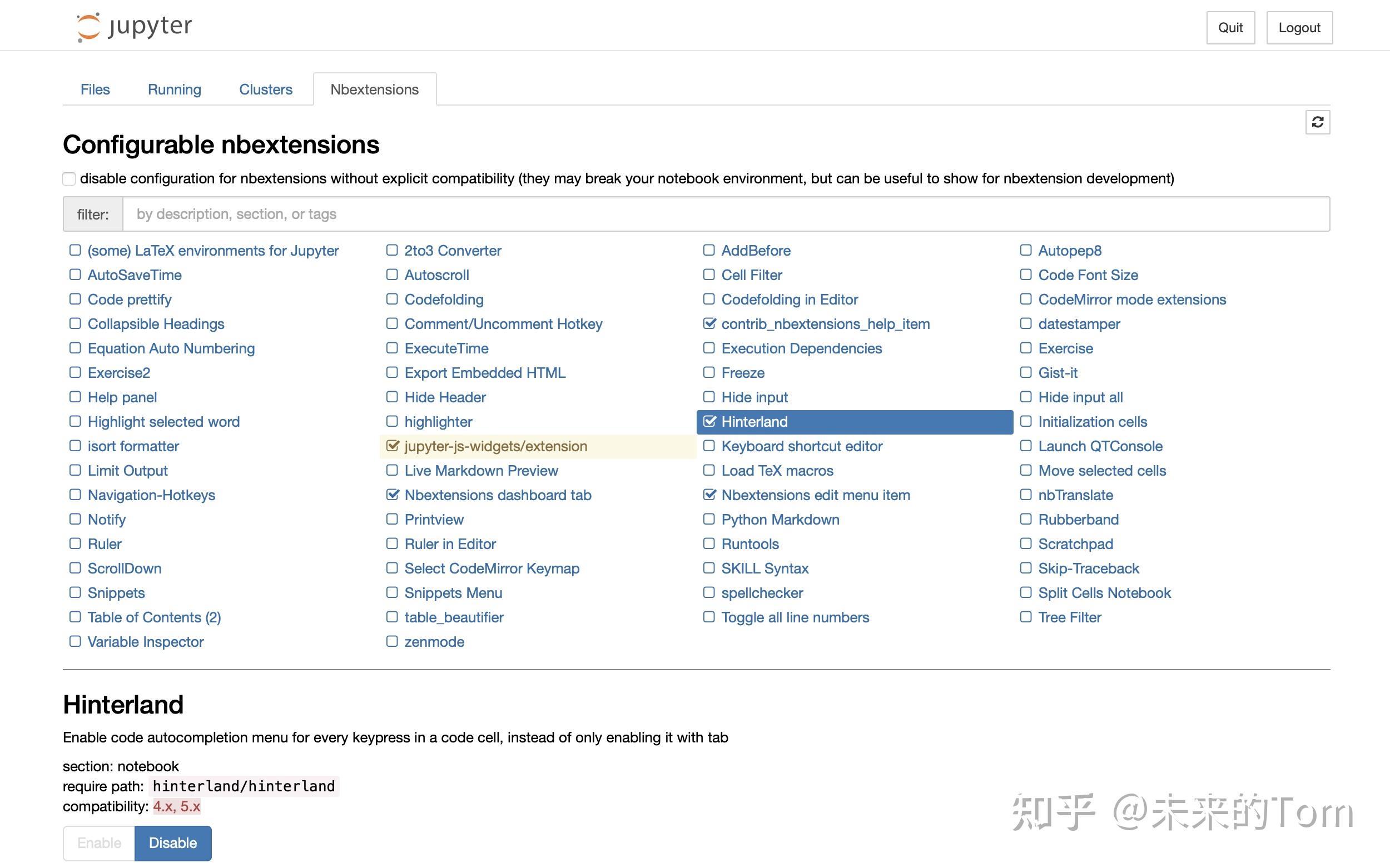
Task: Uncheck the Nbextensions dashboard tab extension
Action: click(x=393, y=495)
